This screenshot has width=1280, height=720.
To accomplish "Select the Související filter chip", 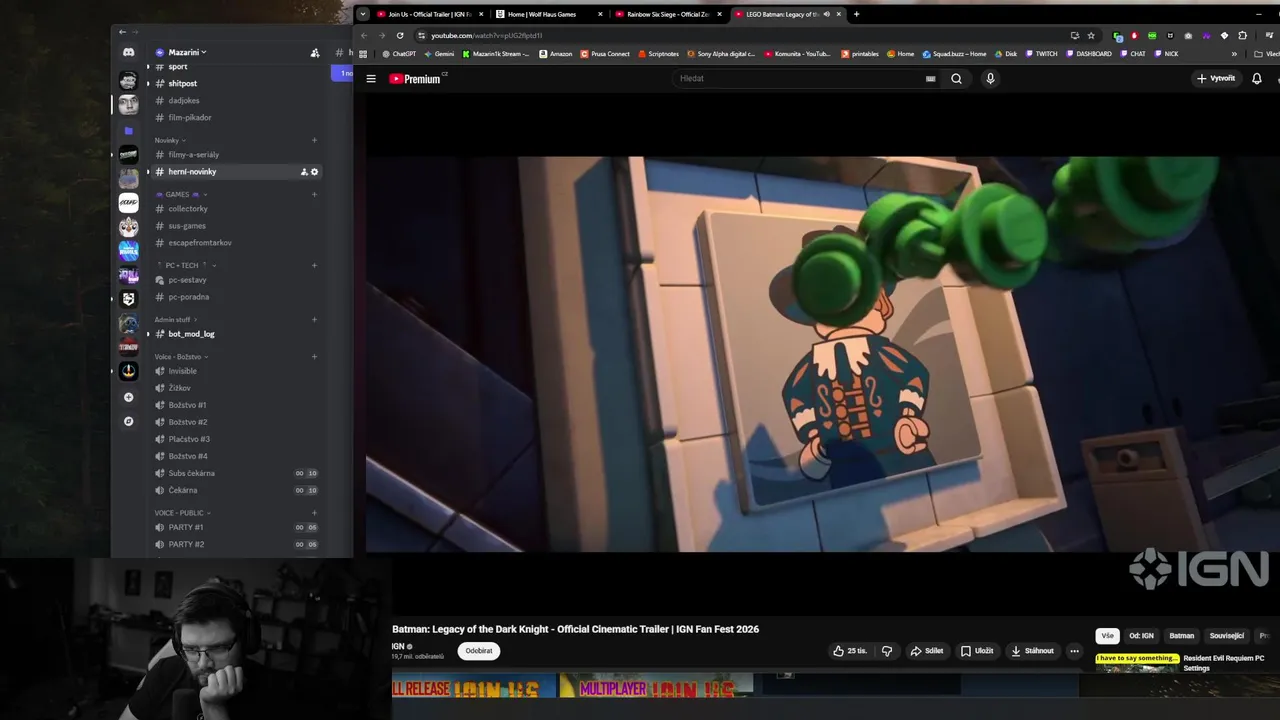I will click(1227, 636).
